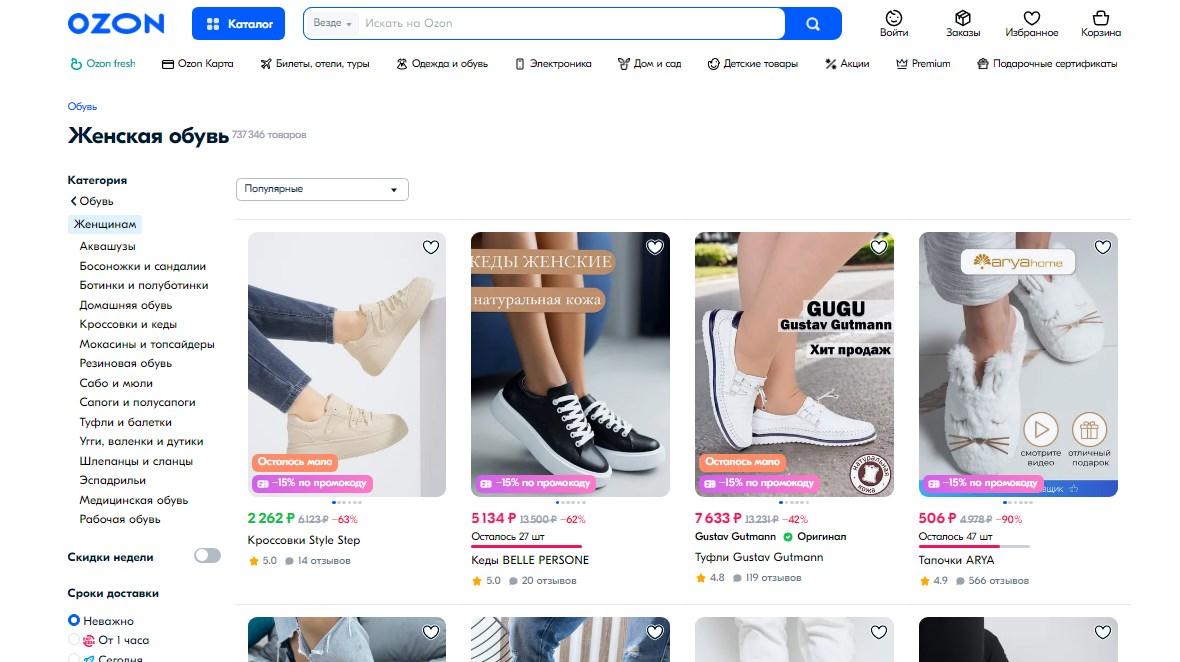Select the Неважно delivery radio button
Image resolution: width=1180 pixels, height=662 pixels.
74,621
